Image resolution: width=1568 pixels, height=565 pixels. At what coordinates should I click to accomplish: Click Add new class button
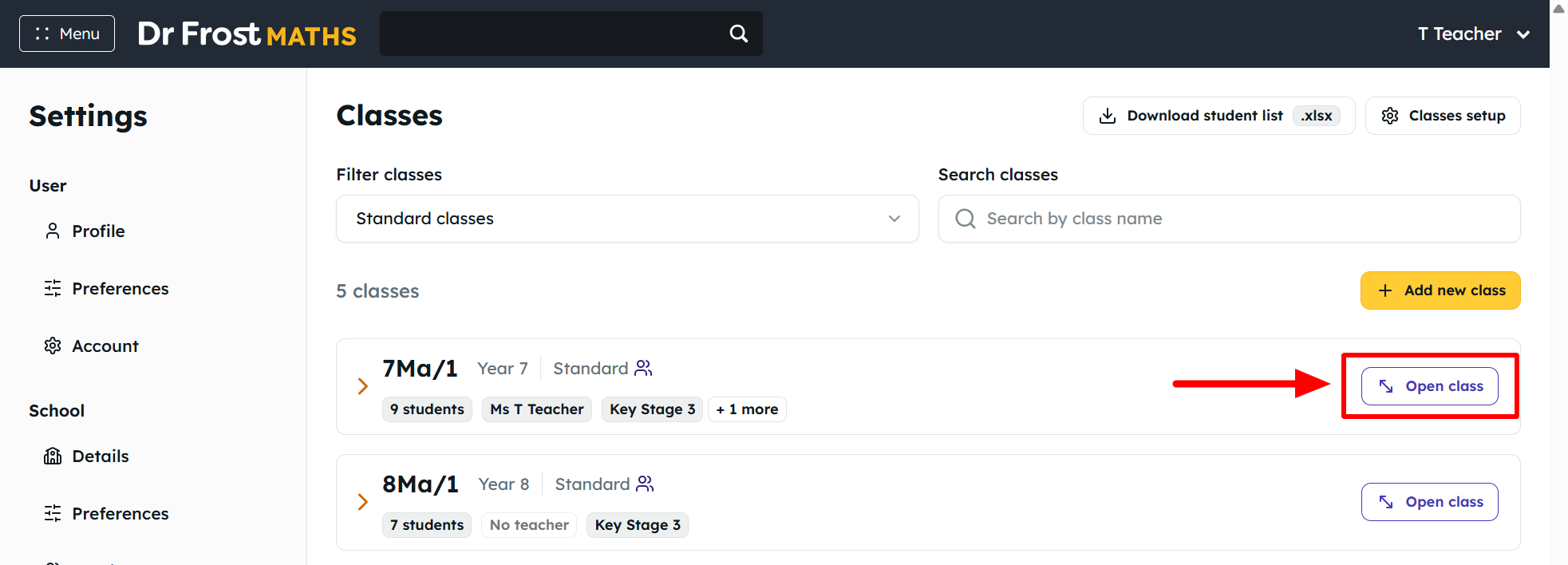(1440, 290)
